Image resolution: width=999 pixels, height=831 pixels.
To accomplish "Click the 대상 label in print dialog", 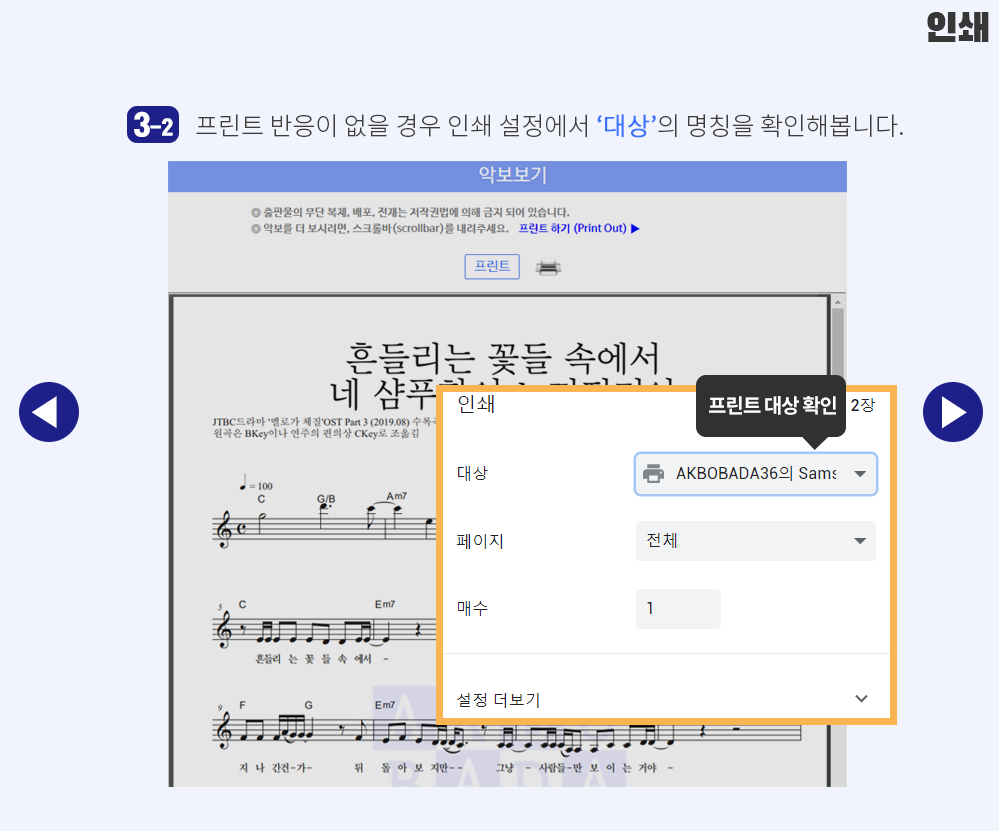I will [x=472, y=473].
